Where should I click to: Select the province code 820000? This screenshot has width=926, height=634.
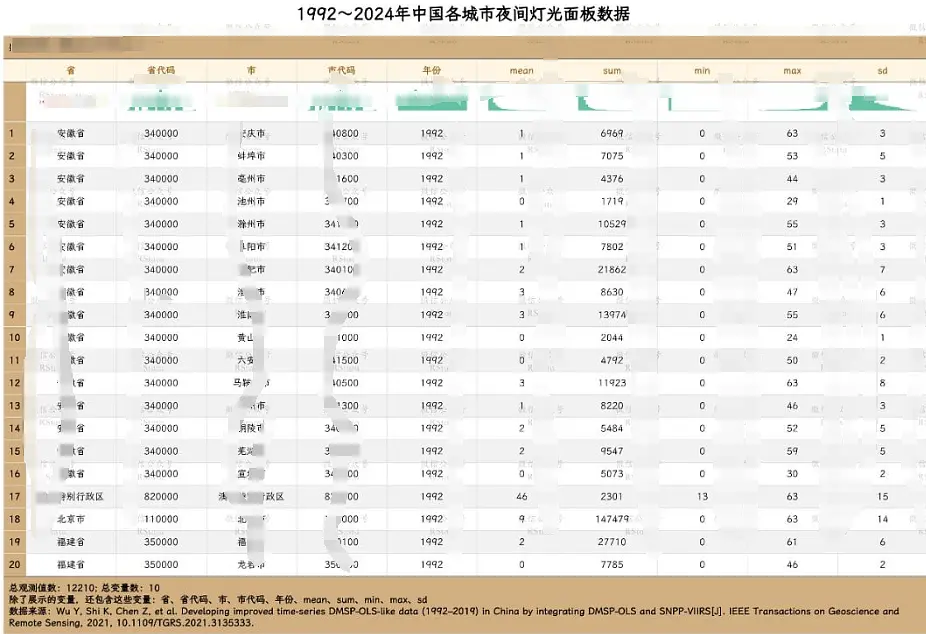pos(161,496)
